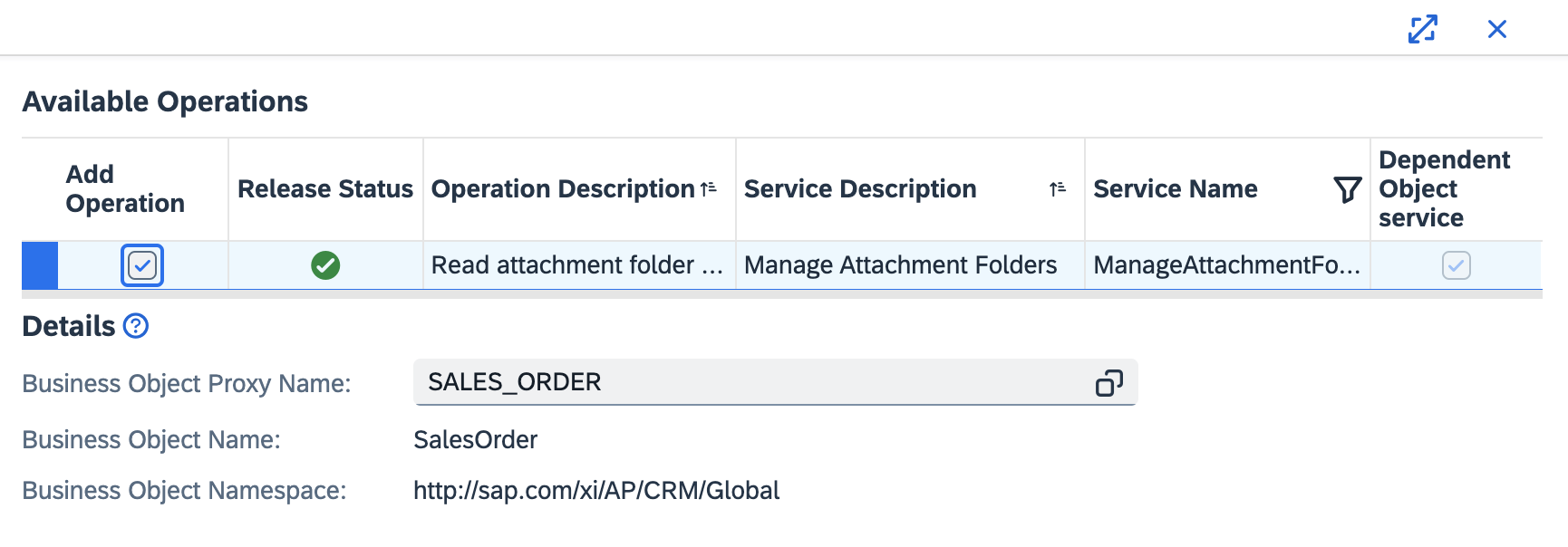The height and width of the screenshot is (547, 1568).
Task: Click the Service Name column header
Action: pos(1175,189)
